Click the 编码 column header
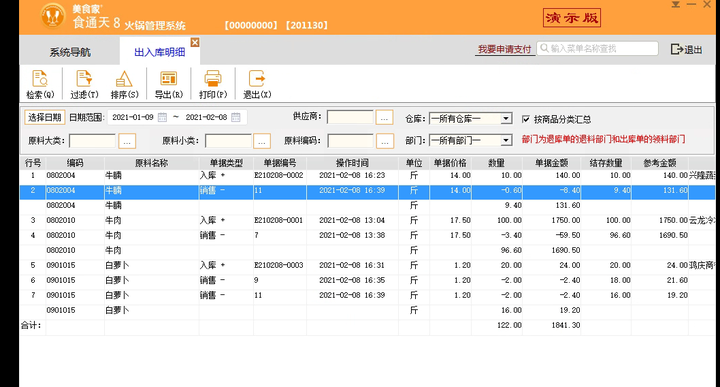 (x=75, y=163)
